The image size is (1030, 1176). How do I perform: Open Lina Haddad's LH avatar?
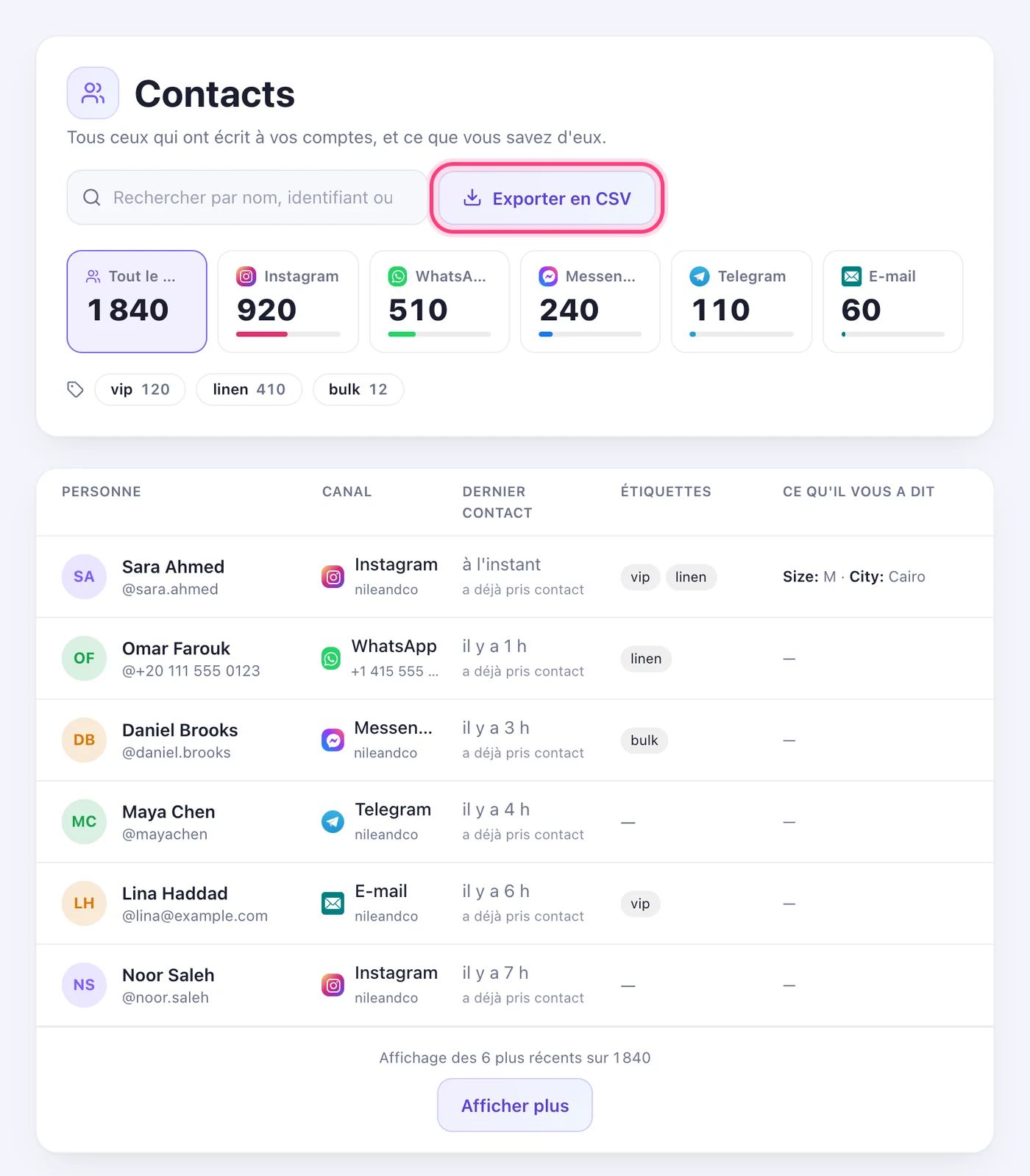[x=85, y=904]
